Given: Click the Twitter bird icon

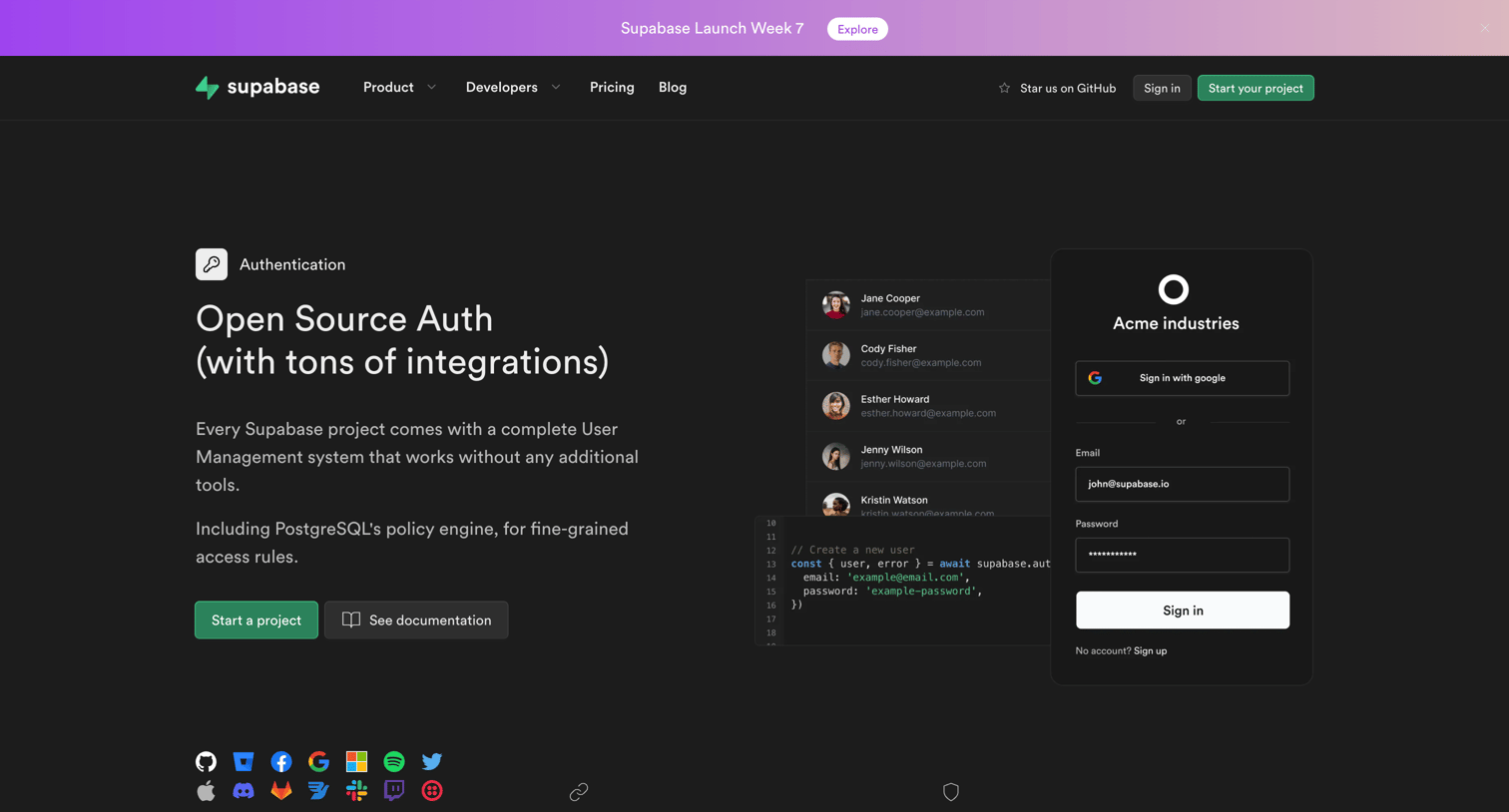Looking at the screenshot, I should (x=432, y=761).
